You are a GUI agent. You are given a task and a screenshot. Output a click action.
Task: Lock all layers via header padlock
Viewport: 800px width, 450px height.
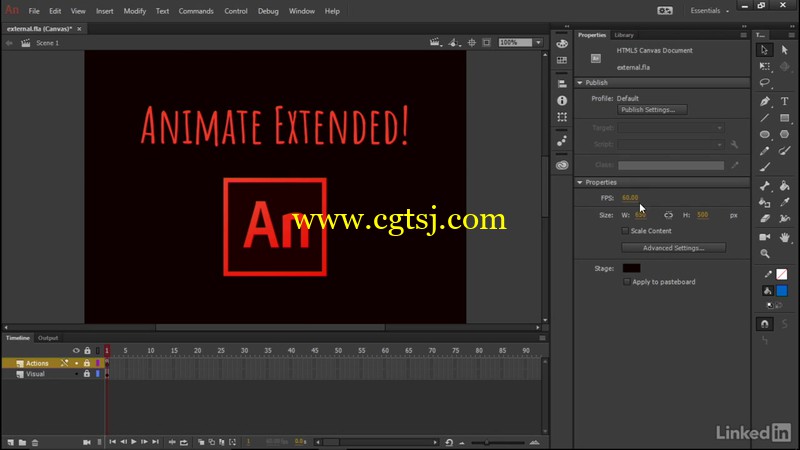[87, 351]
